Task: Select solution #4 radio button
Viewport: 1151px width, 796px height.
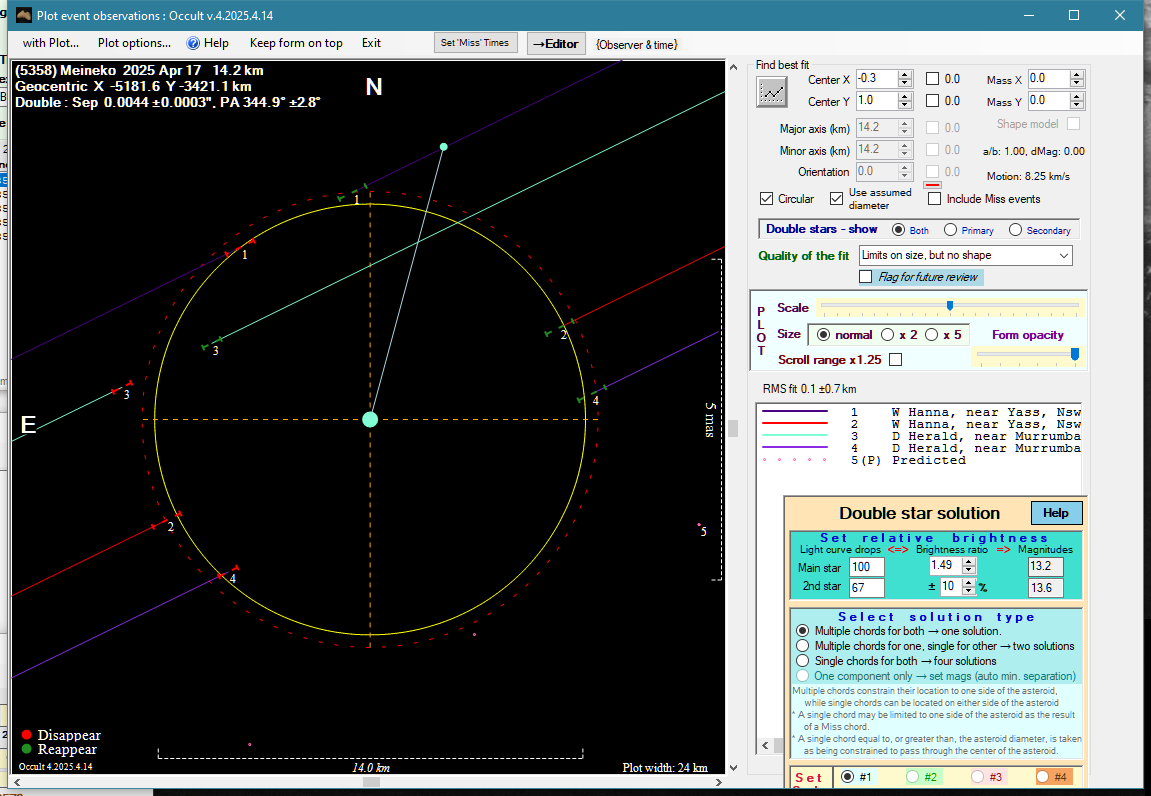Action: coord(1042,776)
